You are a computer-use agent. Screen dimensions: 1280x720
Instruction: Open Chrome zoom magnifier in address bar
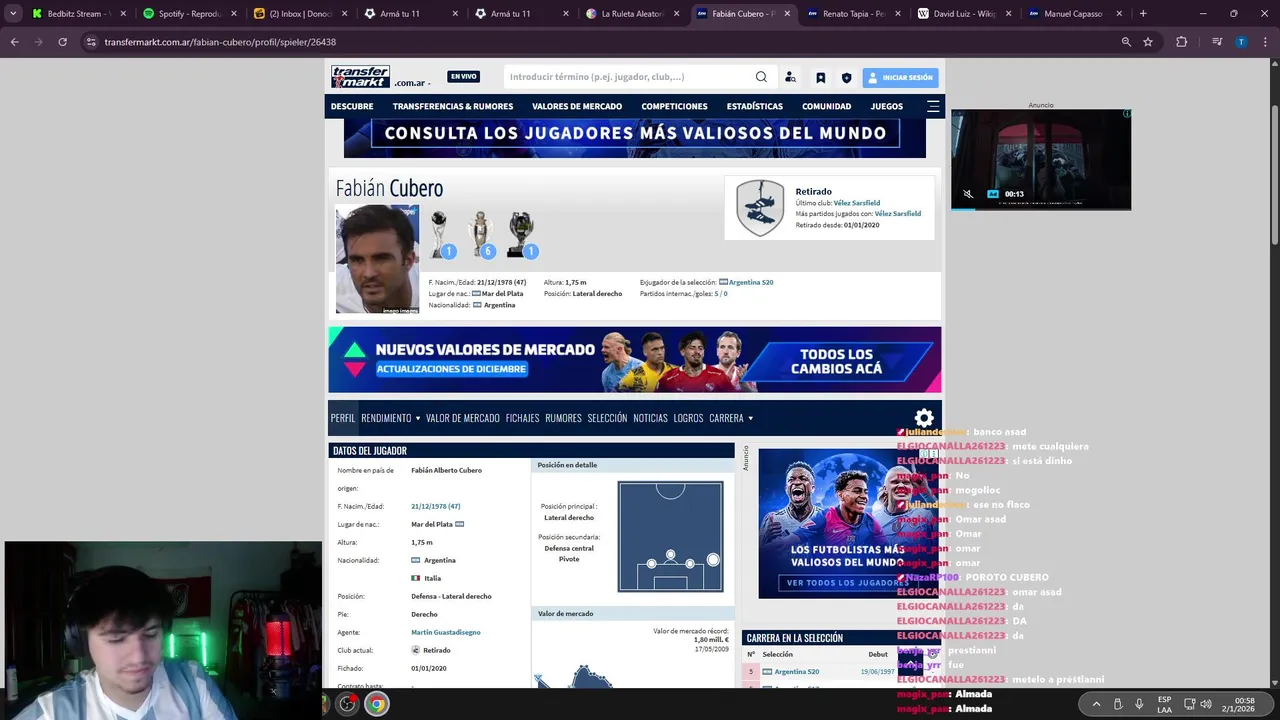(x=1126, y=42)
